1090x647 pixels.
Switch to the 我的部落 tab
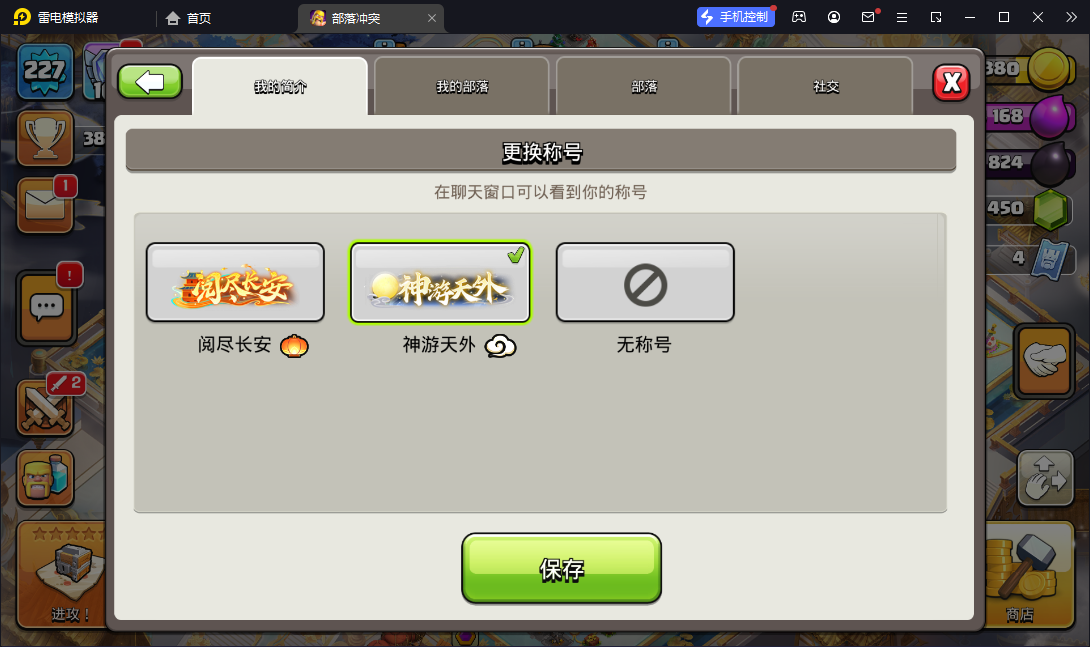coord(462,86)
